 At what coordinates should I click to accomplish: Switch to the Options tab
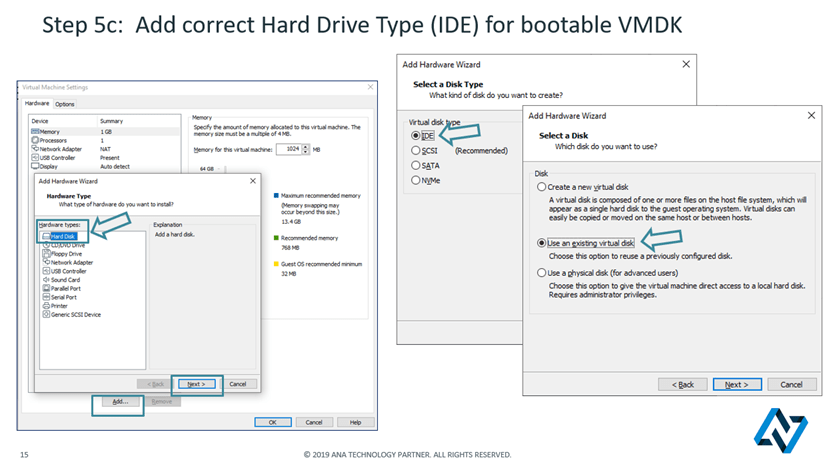pos(65,104)
